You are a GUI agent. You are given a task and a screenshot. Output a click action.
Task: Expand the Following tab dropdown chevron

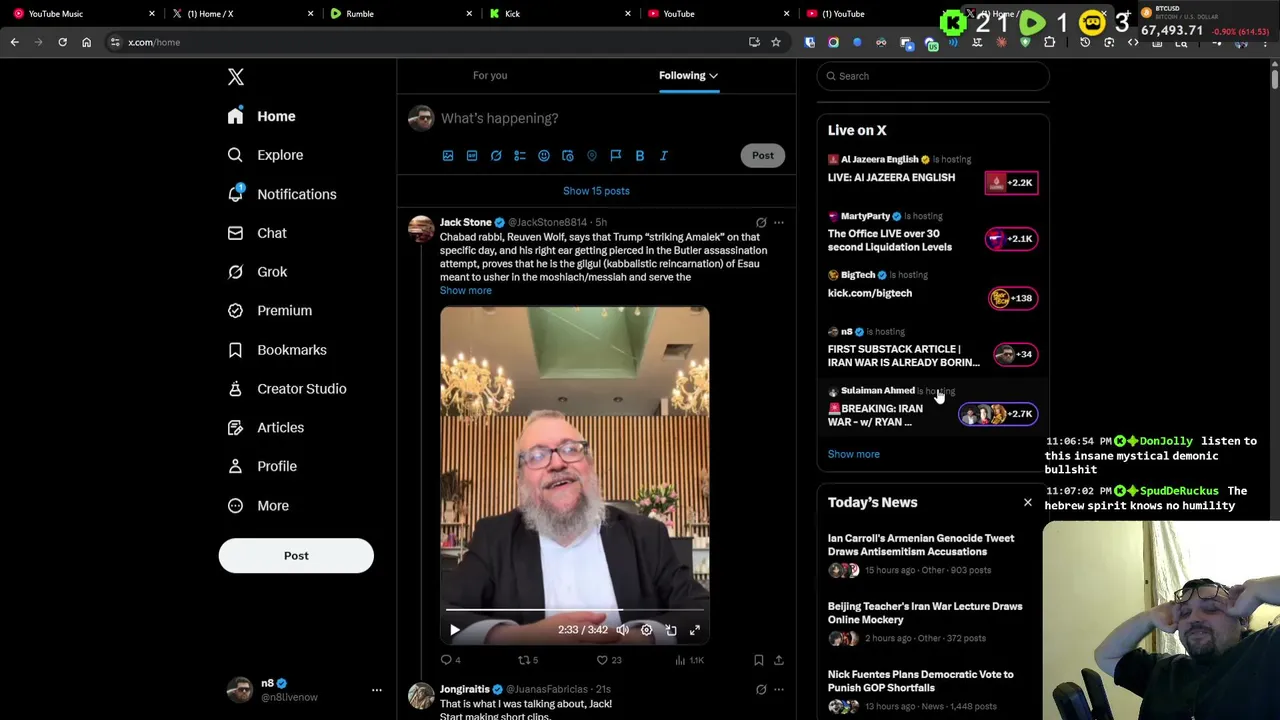coord(713,76)
